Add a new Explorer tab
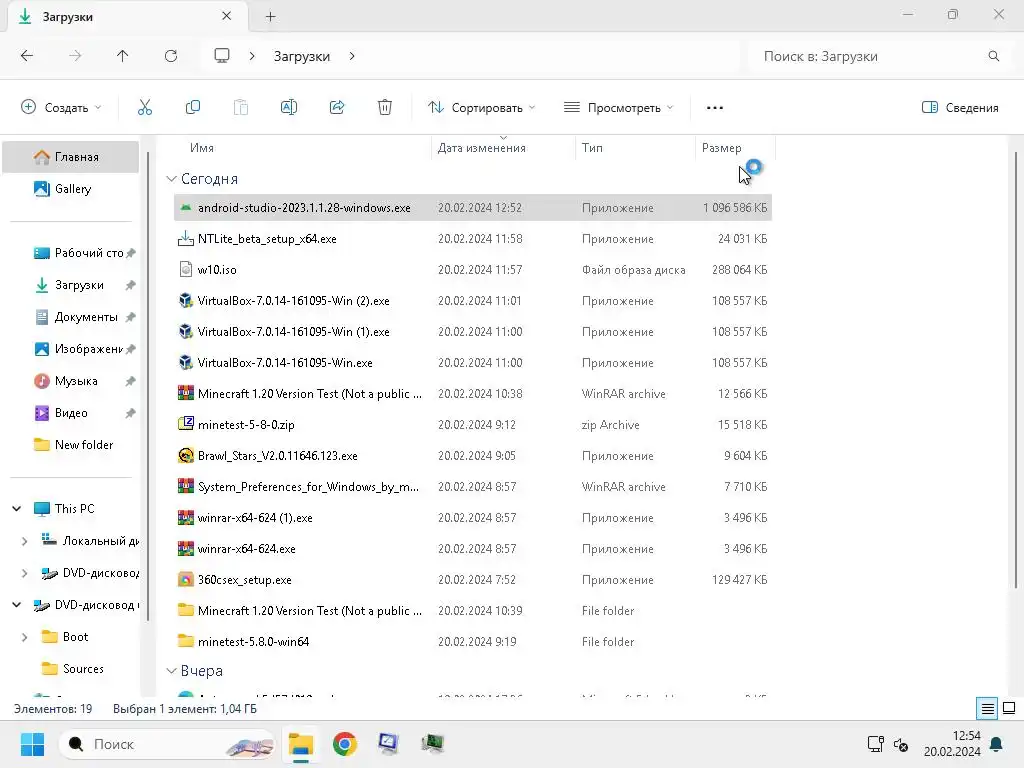 270,17
